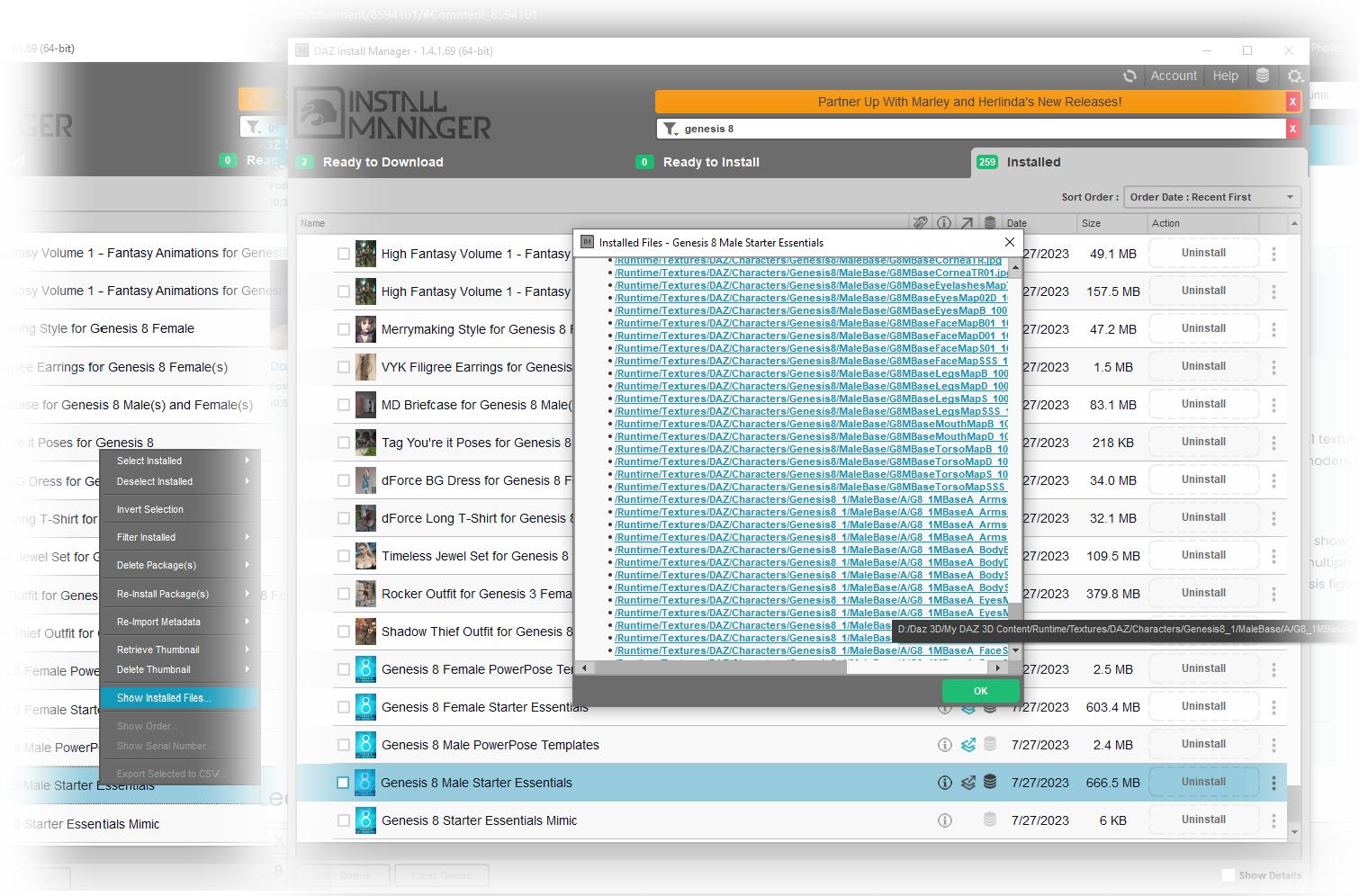
Task: Click the scroll-down arrow in Installed Files dialog
Action: [1015, 650]
